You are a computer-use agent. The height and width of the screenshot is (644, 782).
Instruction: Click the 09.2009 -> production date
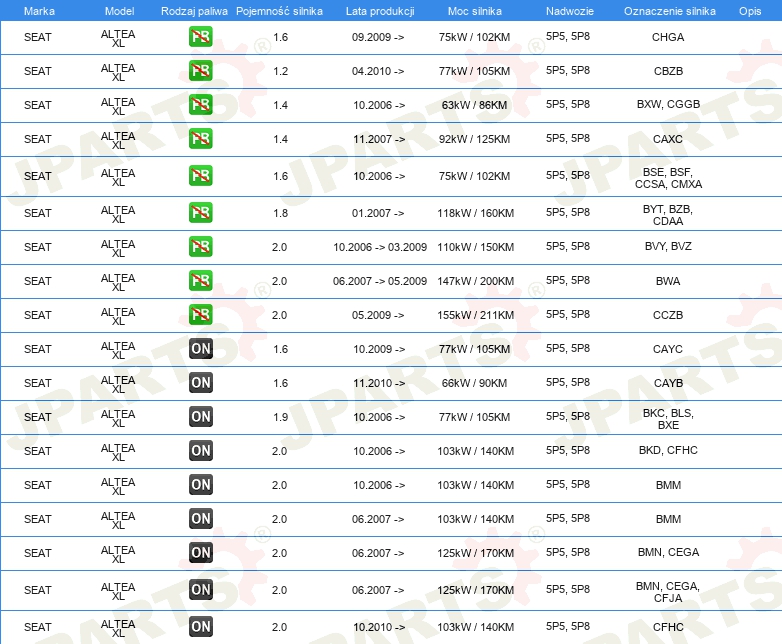pos(378,37)
